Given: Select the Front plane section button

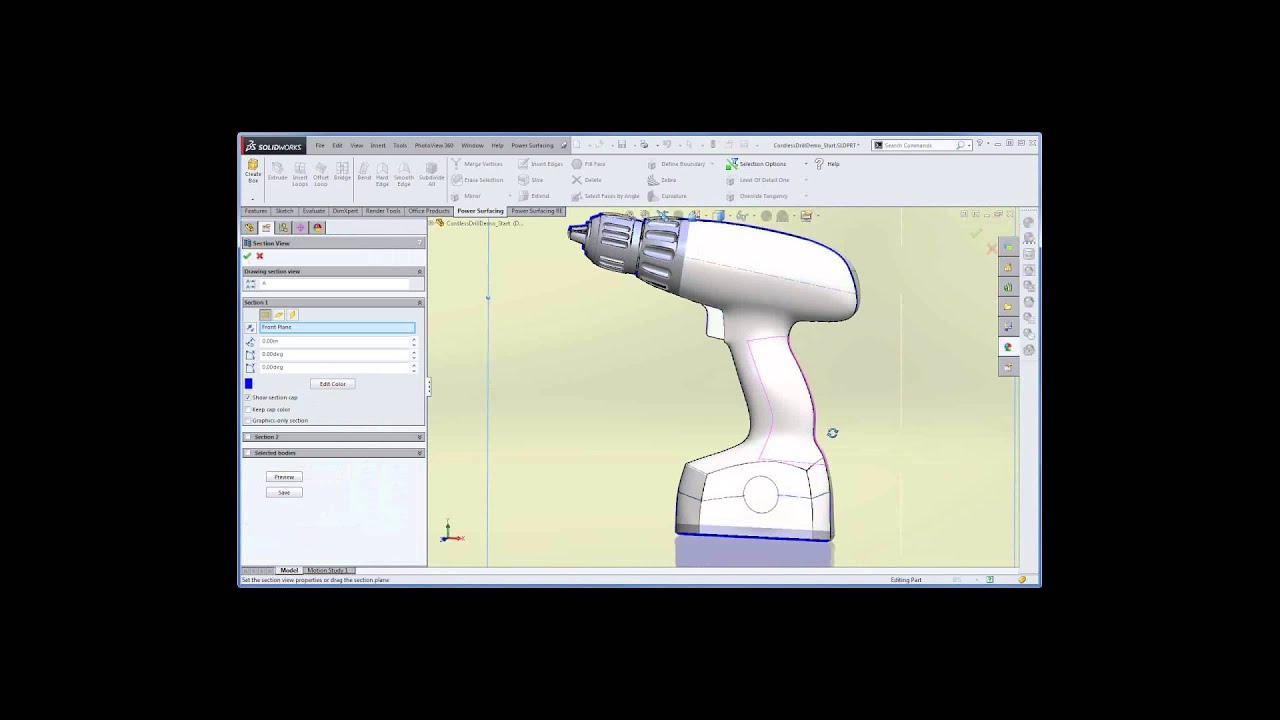Looking at the screenshot, I should coord(266,314).
